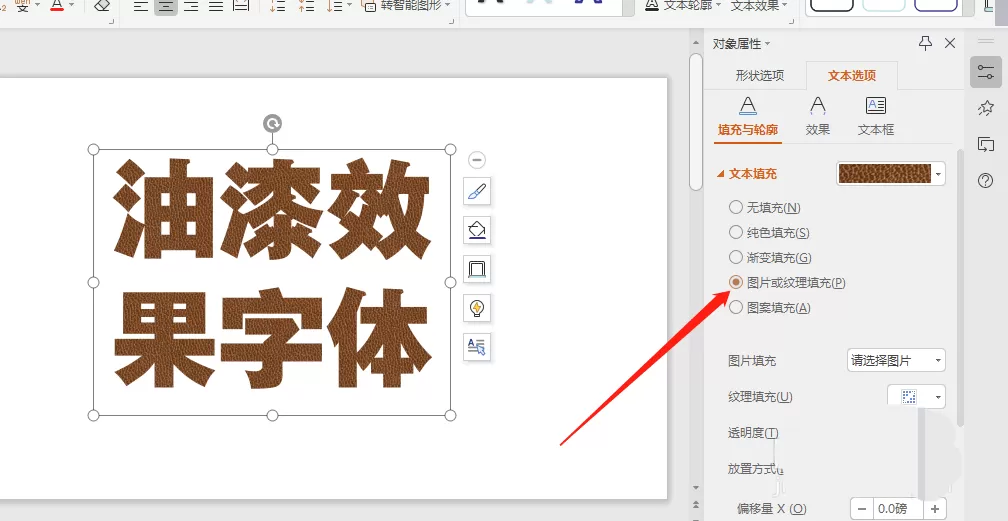1008x521 pixels.
Task: Open the lightbulb smart suggestions icon
Action: click(x=477, y=308)
